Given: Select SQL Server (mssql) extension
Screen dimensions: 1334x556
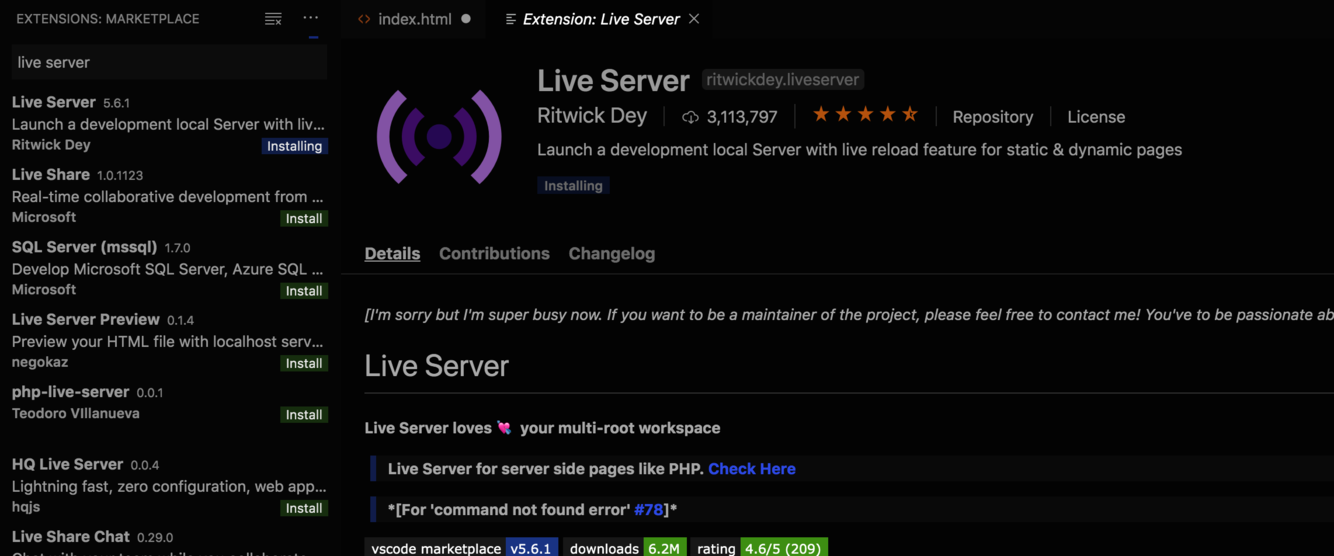Looking at the screenshot, I should (x=169, y=268).
